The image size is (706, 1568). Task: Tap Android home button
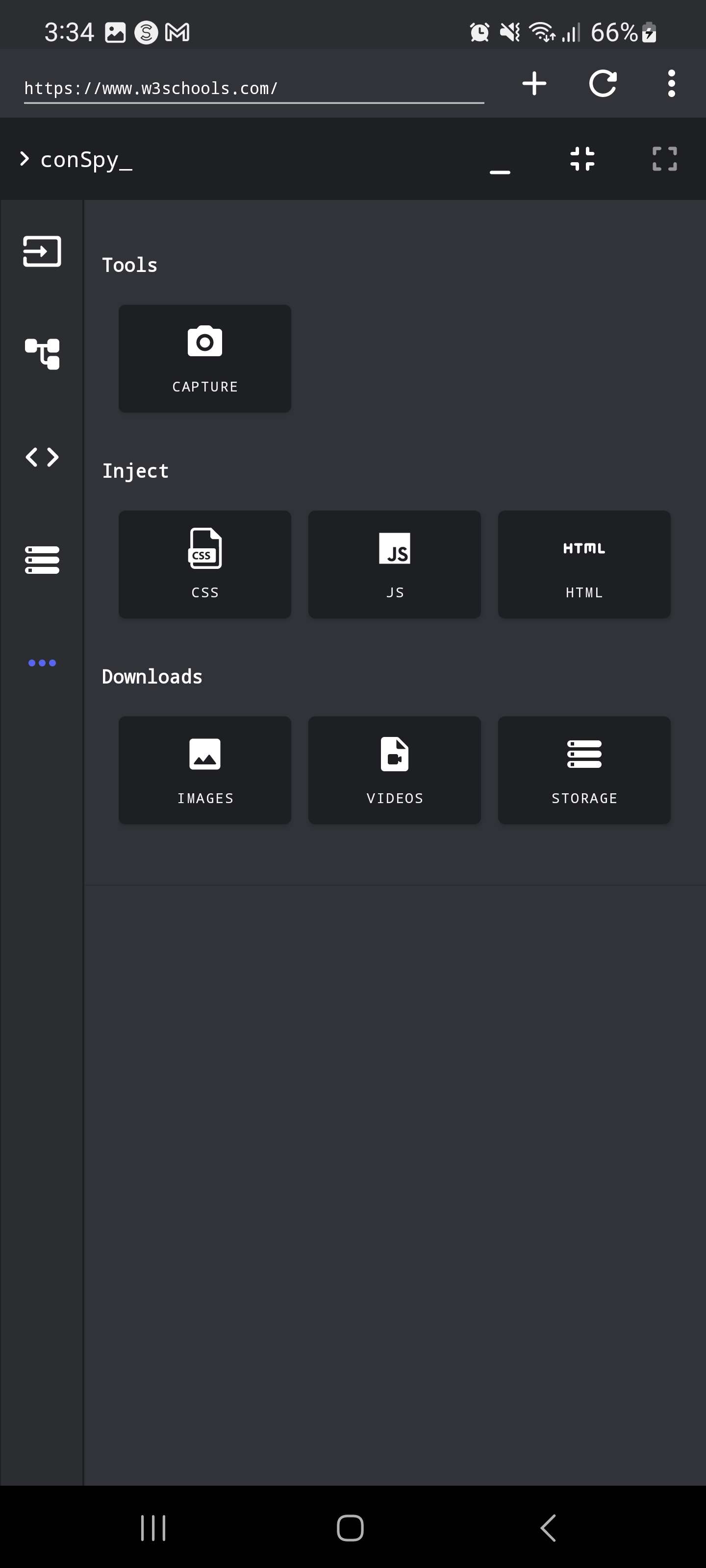[x=350, y=1528]
